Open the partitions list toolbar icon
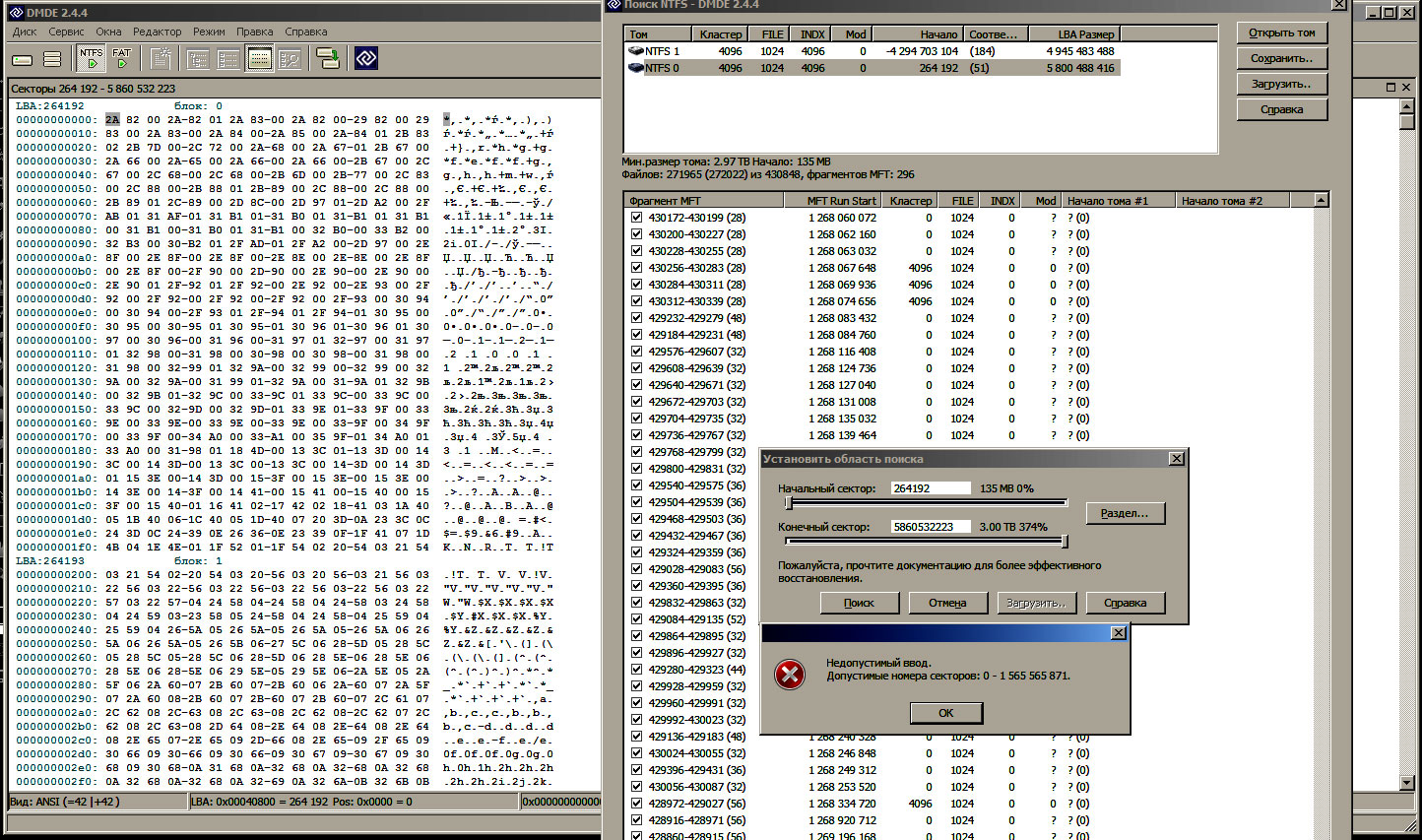Screen dimensions: 1422x840 point(53,60)
